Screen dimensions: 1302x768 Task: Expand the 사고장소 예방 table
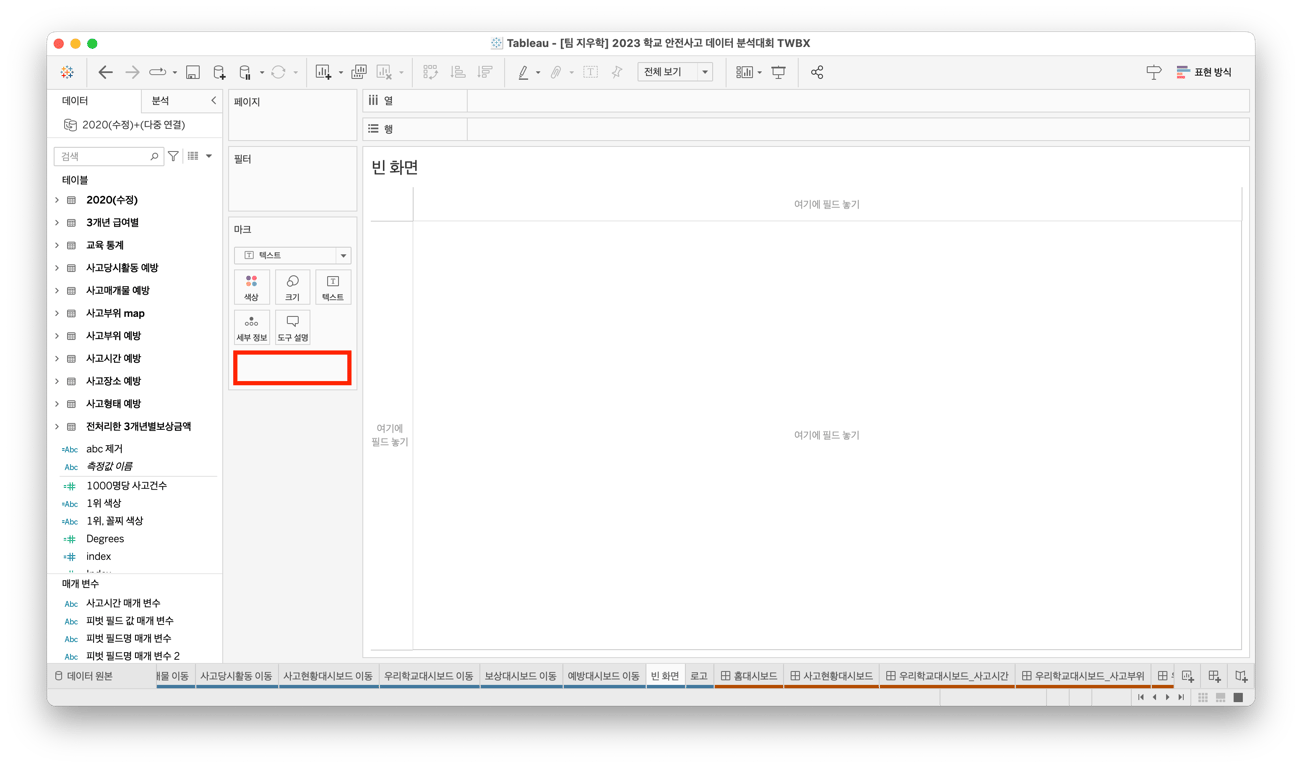point(57,381)
